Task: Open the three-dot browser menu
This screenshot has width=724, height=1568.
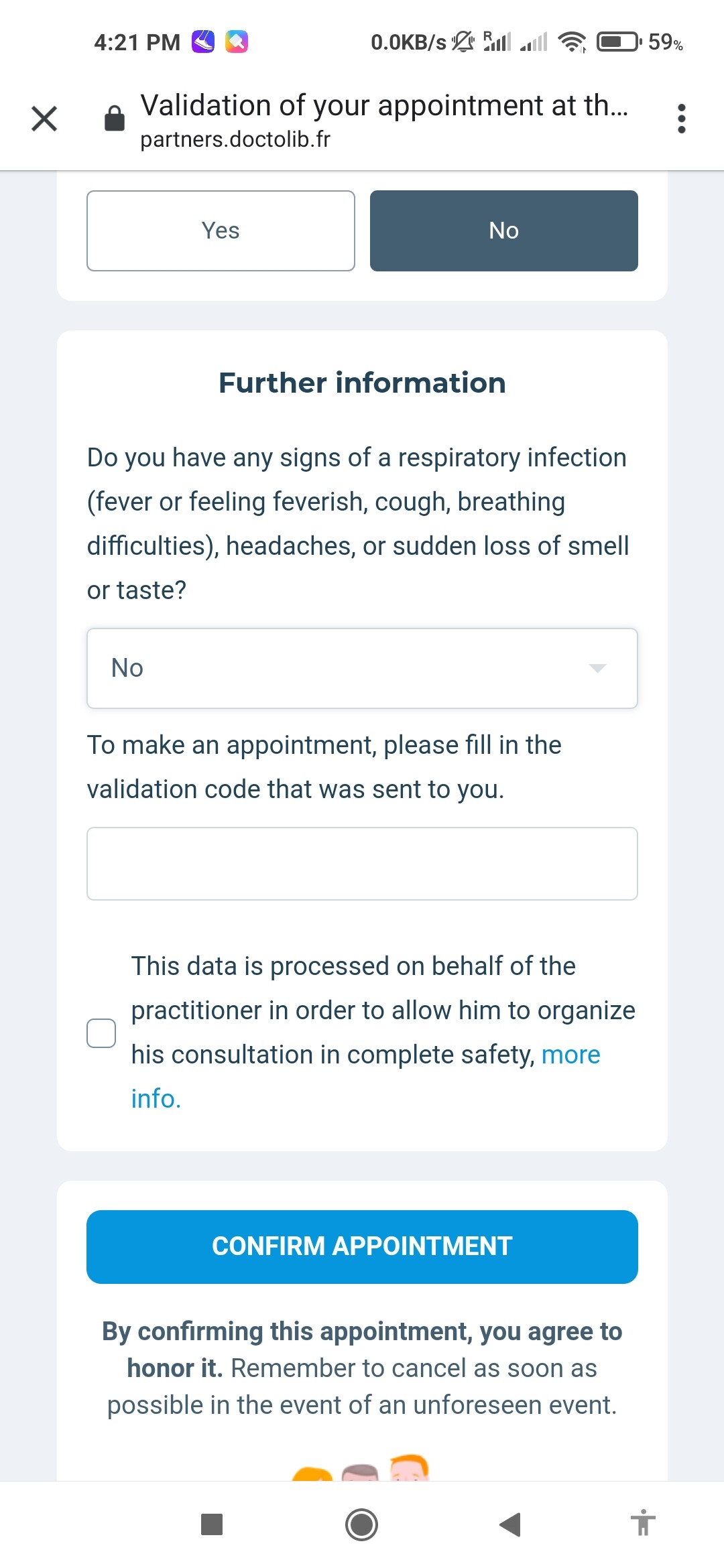Action: [x=682, y=119]
